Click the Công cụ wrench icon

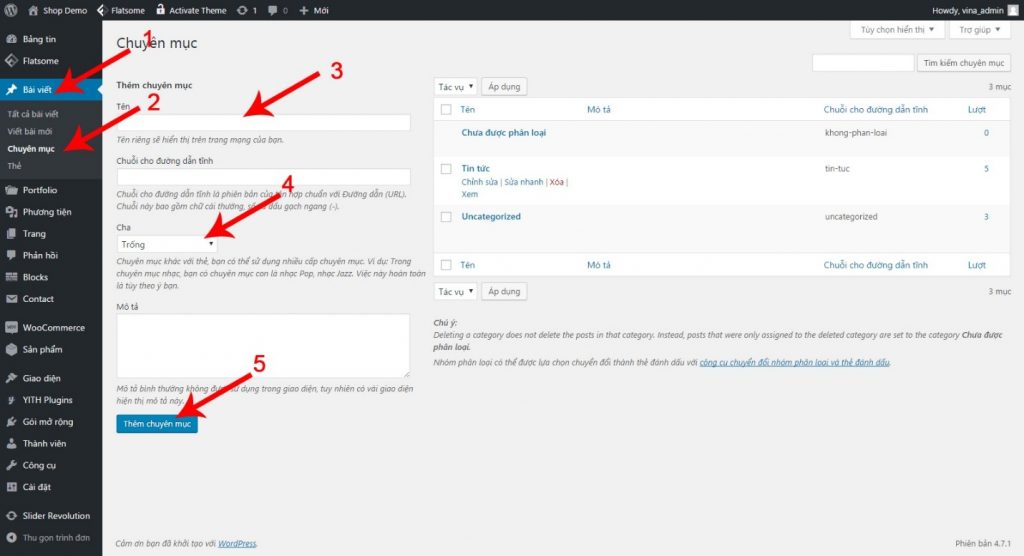coord(11,465)
